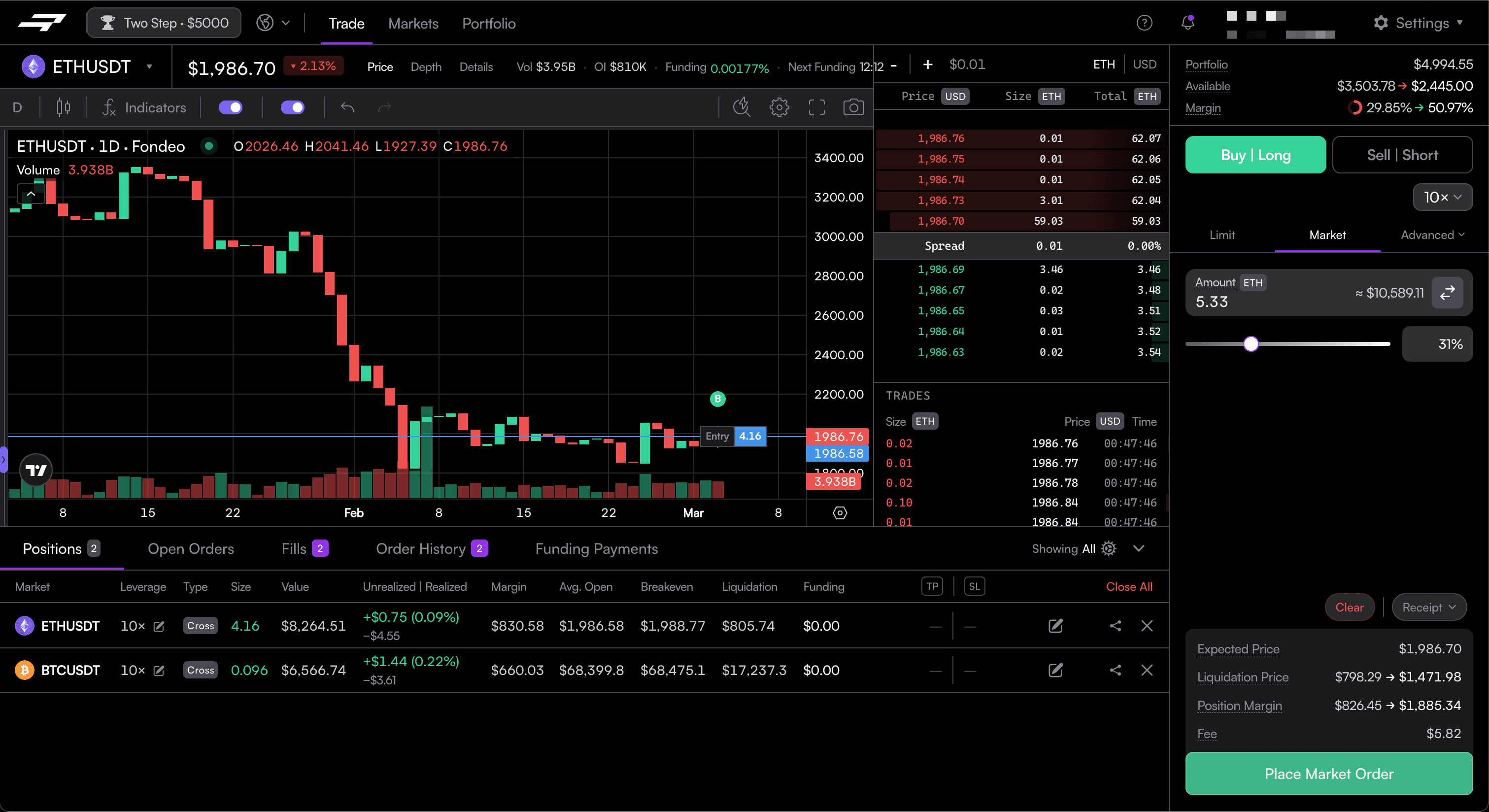
Task: Open the ETHUSDT symbol selector dropdown
Action: (x=150, y=67)
